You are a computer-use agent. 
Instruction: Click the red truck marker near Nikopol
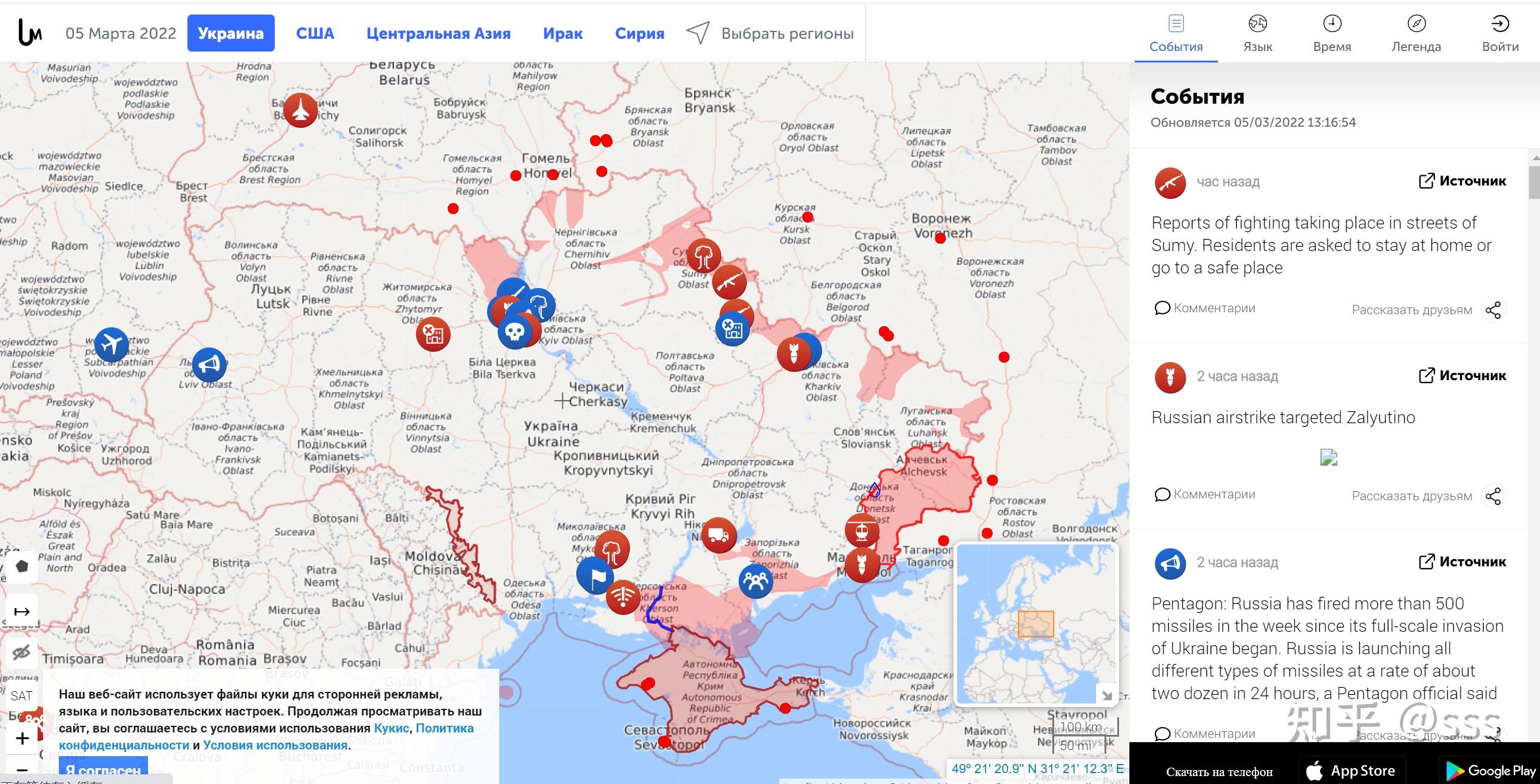719,535
